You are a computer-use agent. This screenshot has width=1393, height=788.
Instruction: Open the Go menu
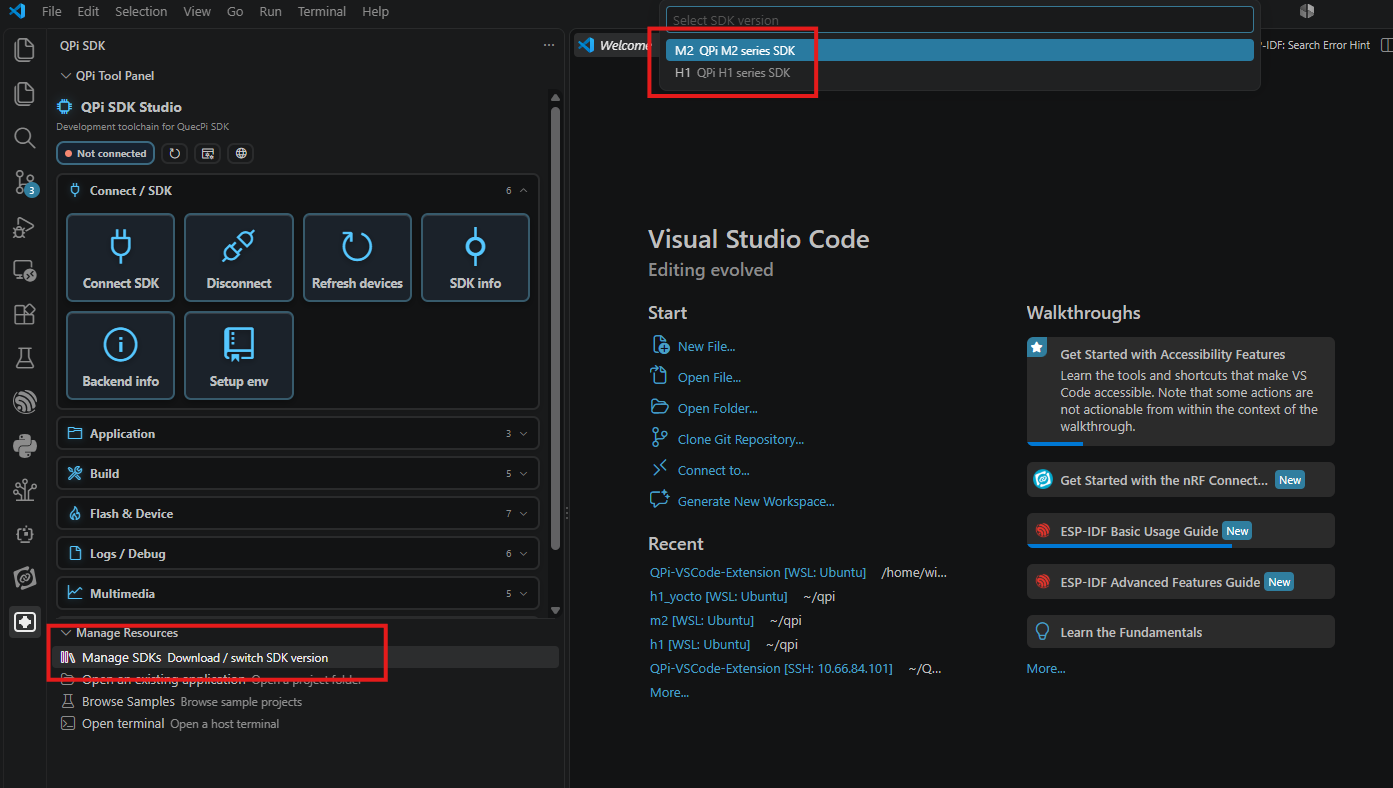(x=235, y=12)
